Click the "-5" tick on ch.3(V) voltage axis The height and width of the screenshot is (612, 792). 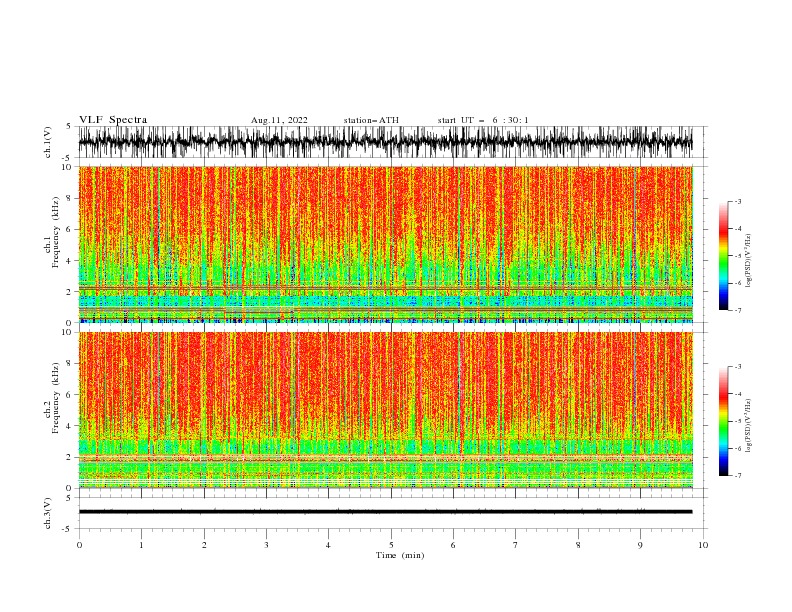pos(67,530)
